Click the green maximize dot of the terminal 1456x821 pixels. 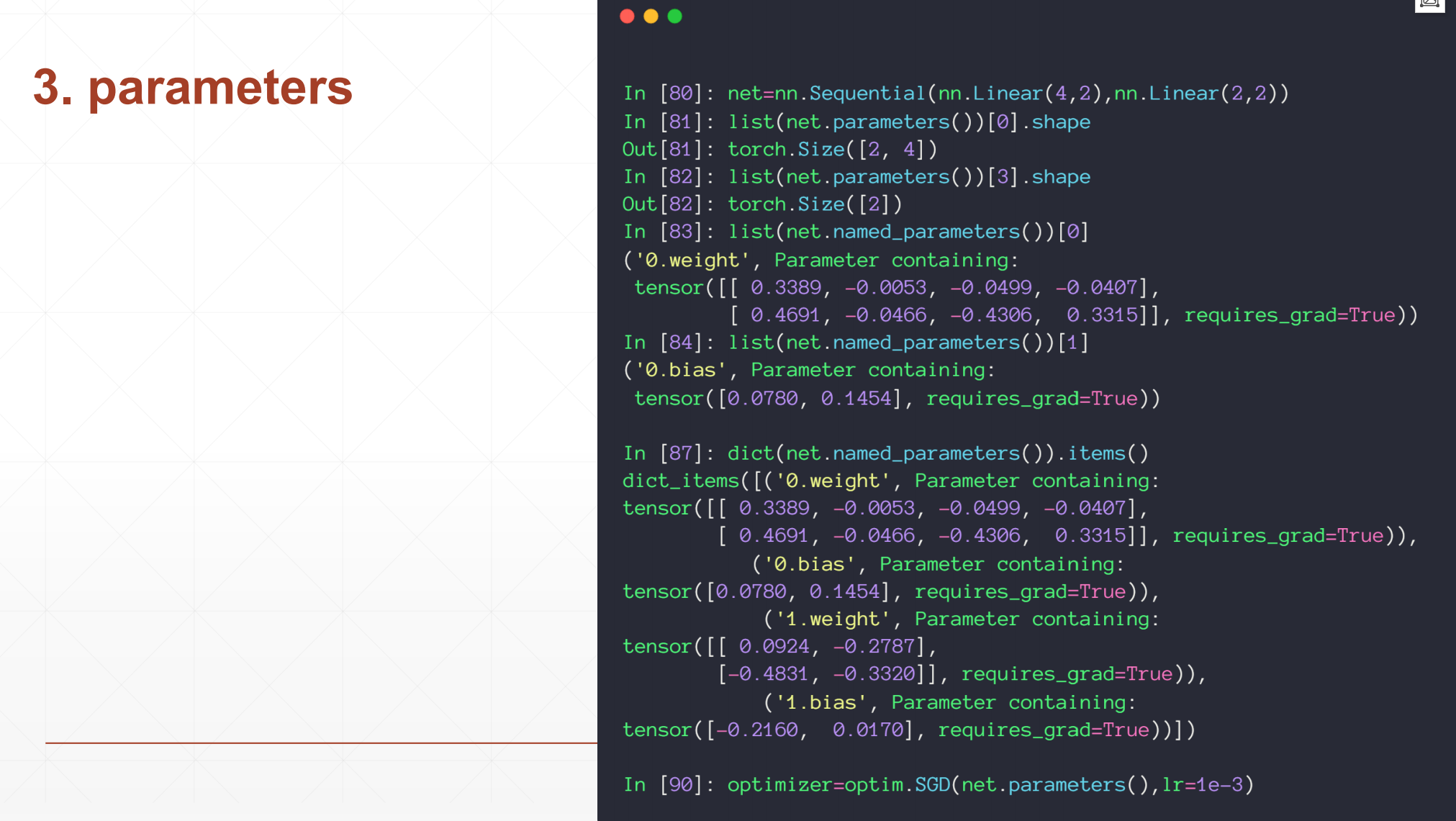674,17
